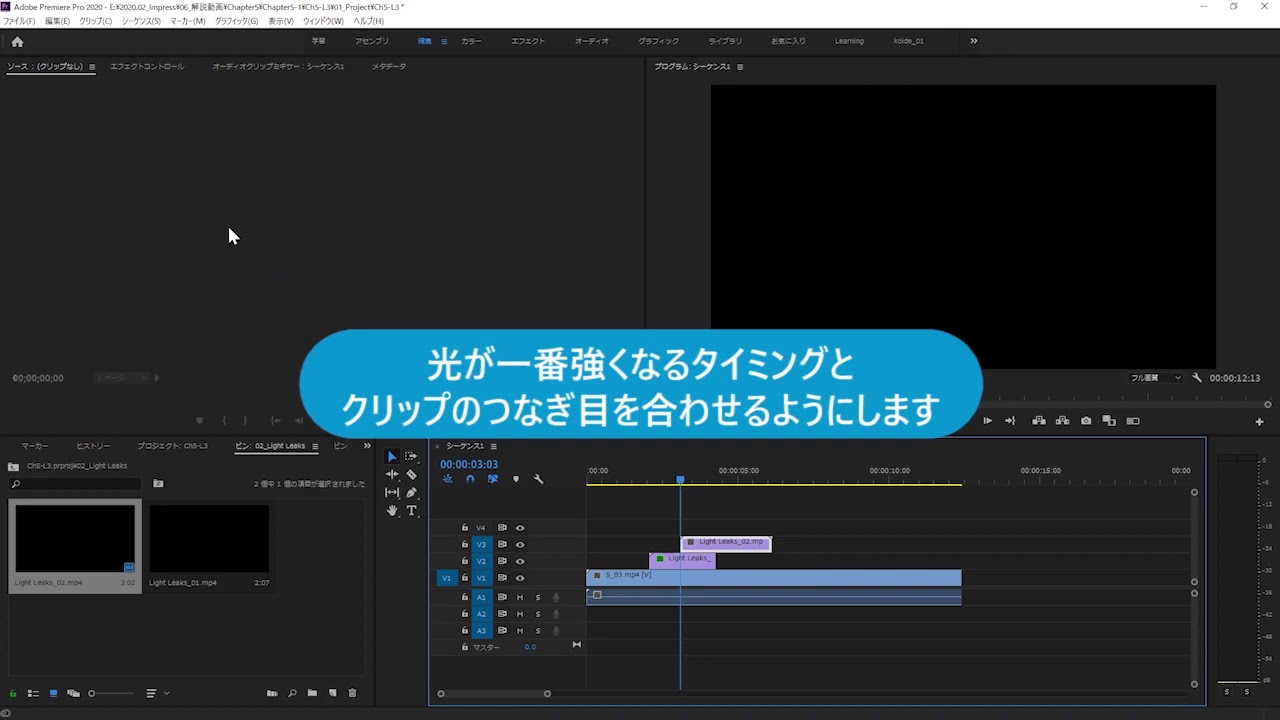The image size is (1280, 720).
Task: Switch to オーディオ workspace
Action: pyautogui.click(x=592, y=41)
